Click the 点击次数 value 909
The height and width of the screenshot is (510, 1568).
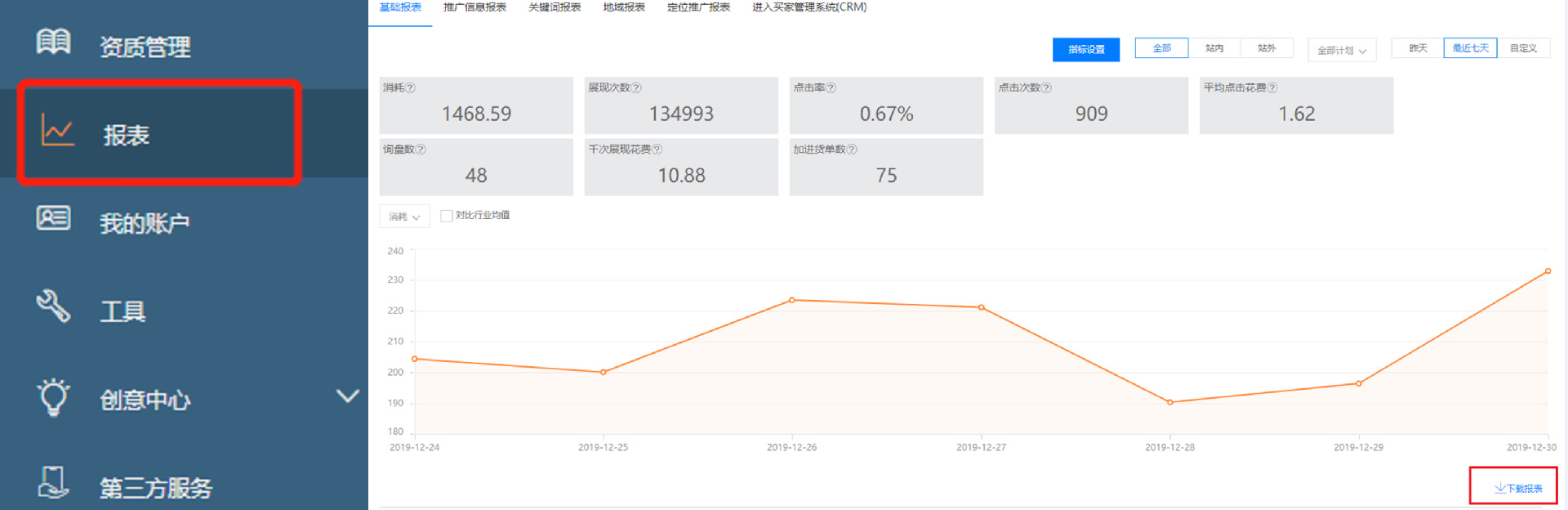[1092, 114]
